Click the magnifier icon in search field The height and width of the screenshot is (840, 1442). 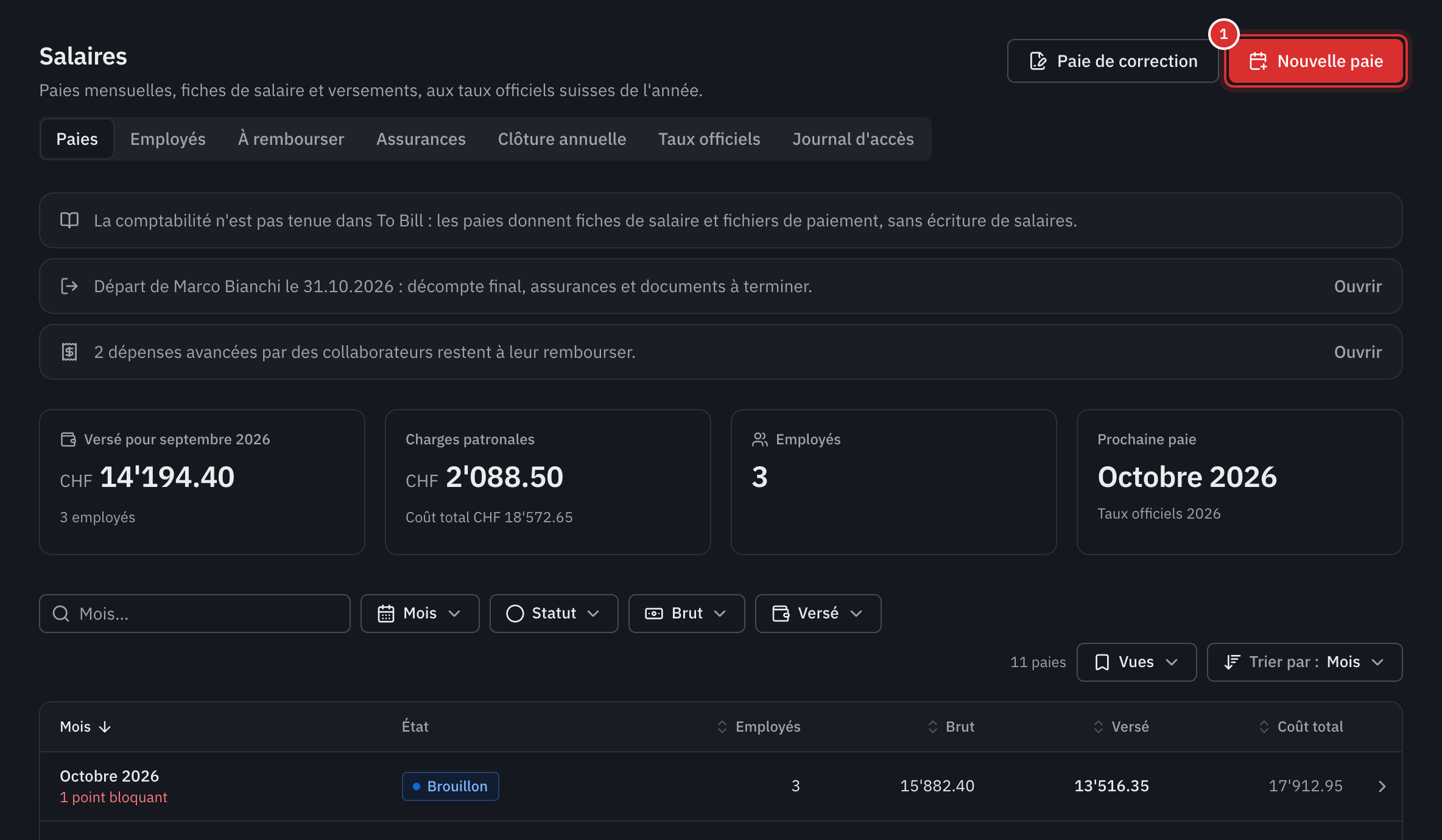[61, 614]
